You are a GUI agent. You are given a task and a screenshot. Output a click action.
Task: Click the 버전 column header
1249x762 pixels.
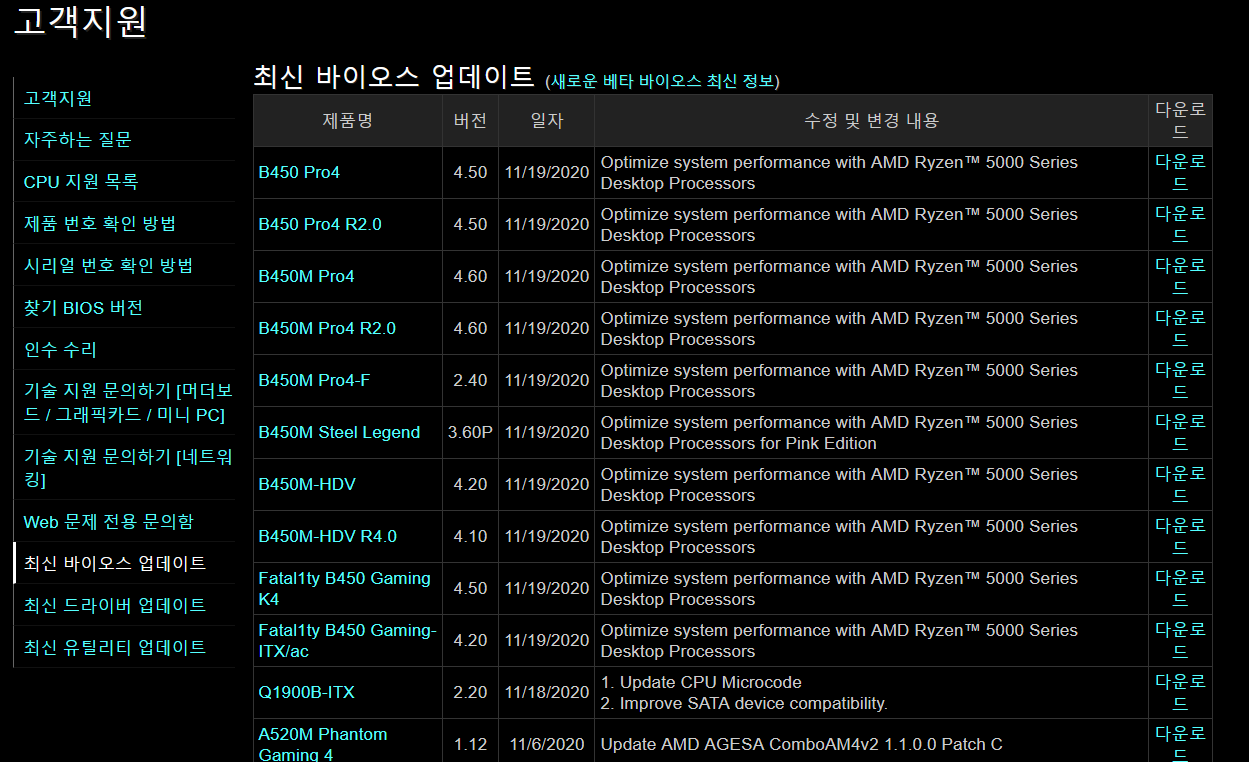click(x=470, y=120)
